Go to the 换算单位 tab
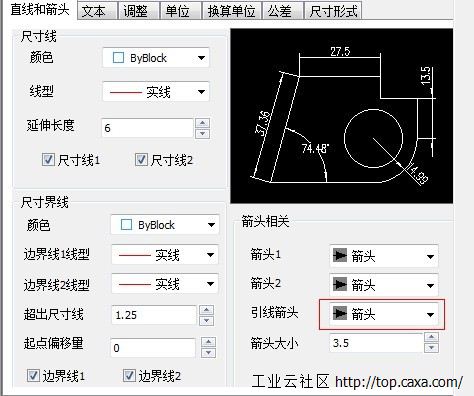The width and height of the screenshot is (474, 396). point(232,11)
